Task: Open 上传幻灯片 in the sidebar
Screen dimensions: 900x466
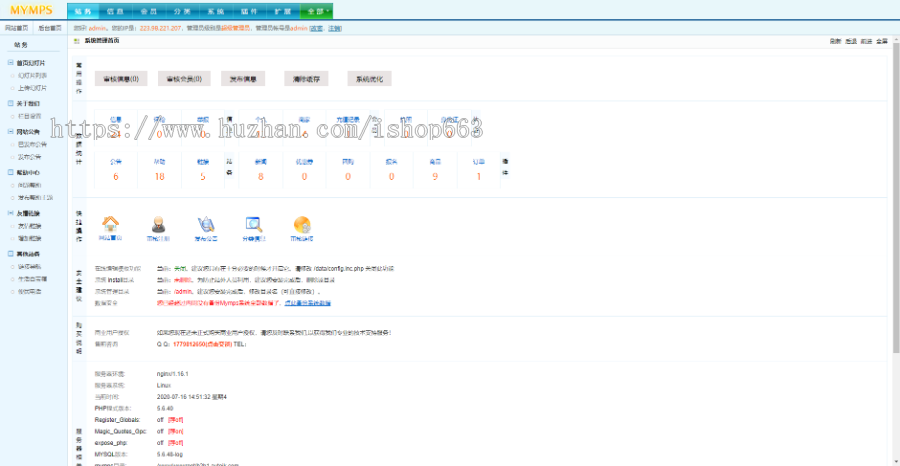Action: click(32, 88)
